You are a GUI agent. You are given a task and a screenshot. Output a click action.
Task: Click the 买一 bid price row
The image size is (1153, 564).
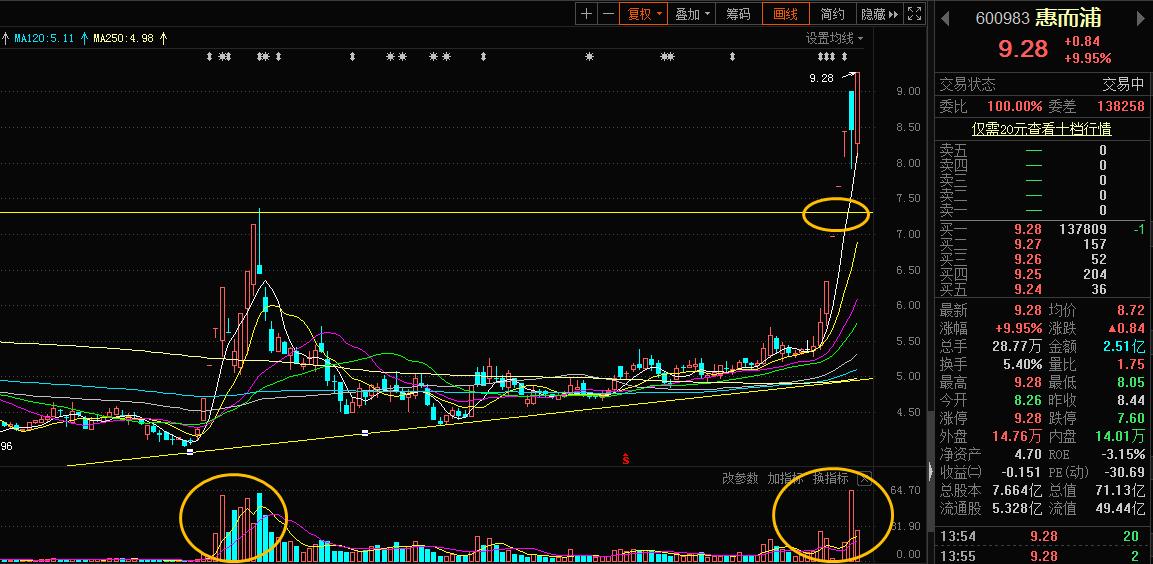(x=1040, y=229)
